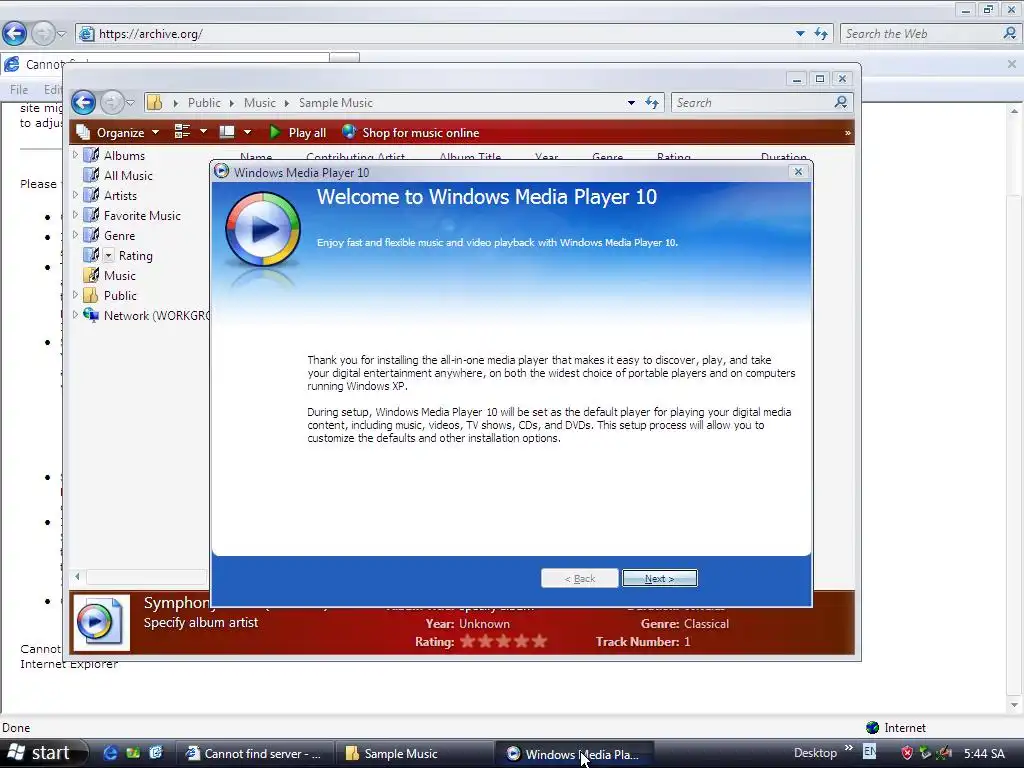Click the explorer Search input field
The width and height of the screenshot is (1024, 768).
point(752,103)
